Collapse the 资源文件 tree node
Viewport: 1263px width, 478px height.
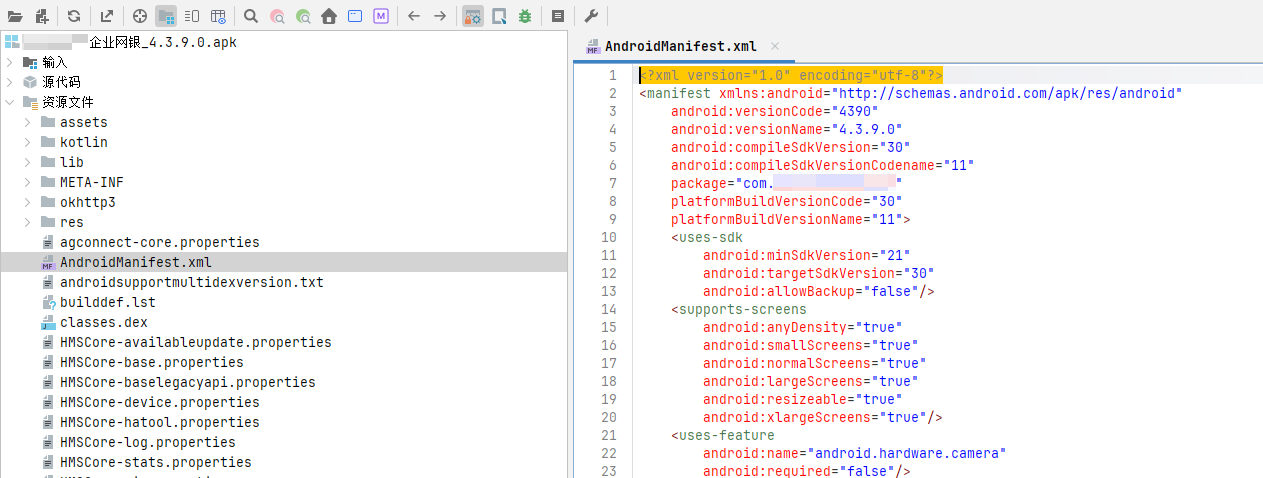coord(10,102)
